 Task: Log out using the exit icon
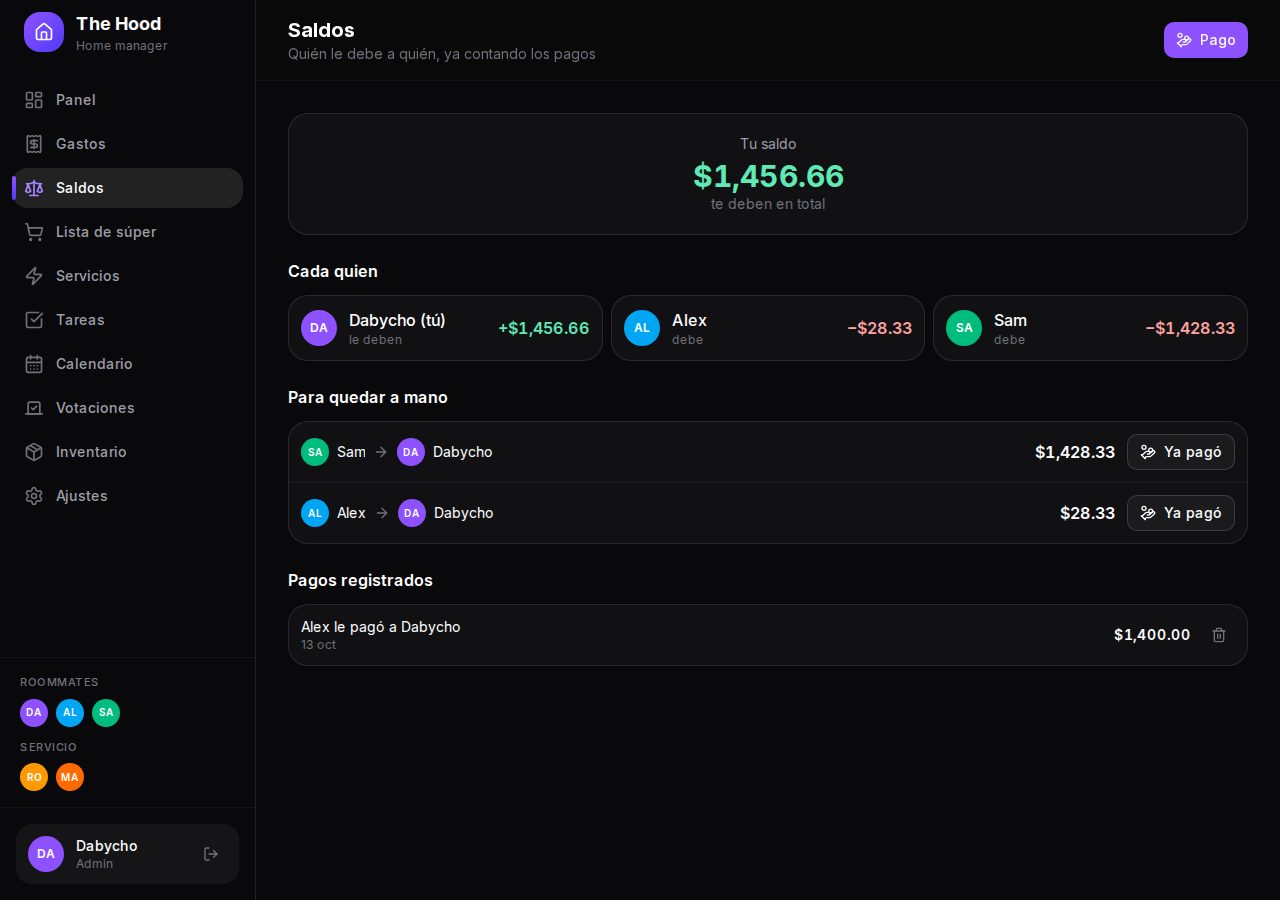click(x=211, y=854)
